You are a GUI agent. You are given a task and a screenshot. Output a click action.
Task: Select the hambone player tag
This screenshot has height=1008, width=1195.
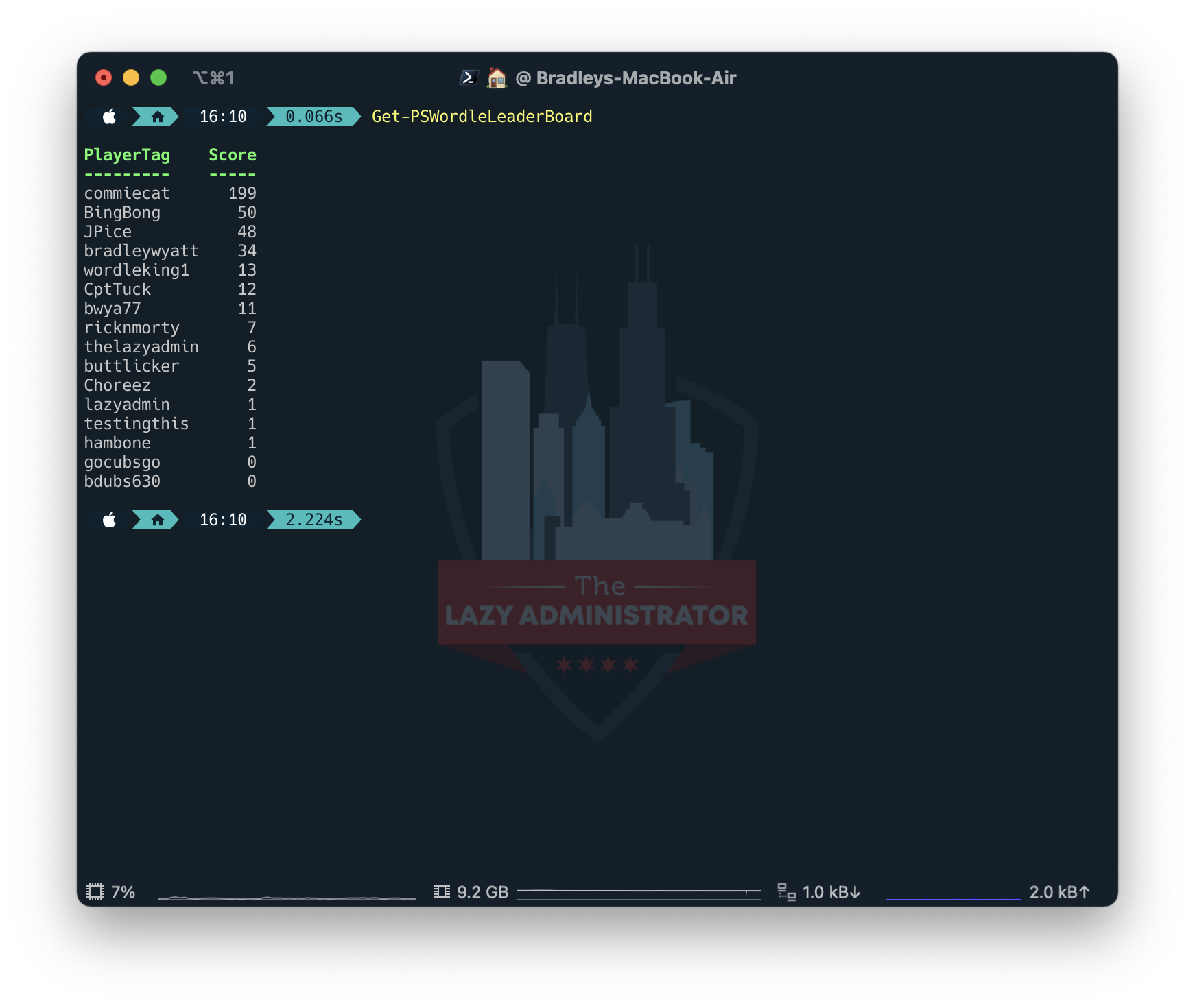117,443
